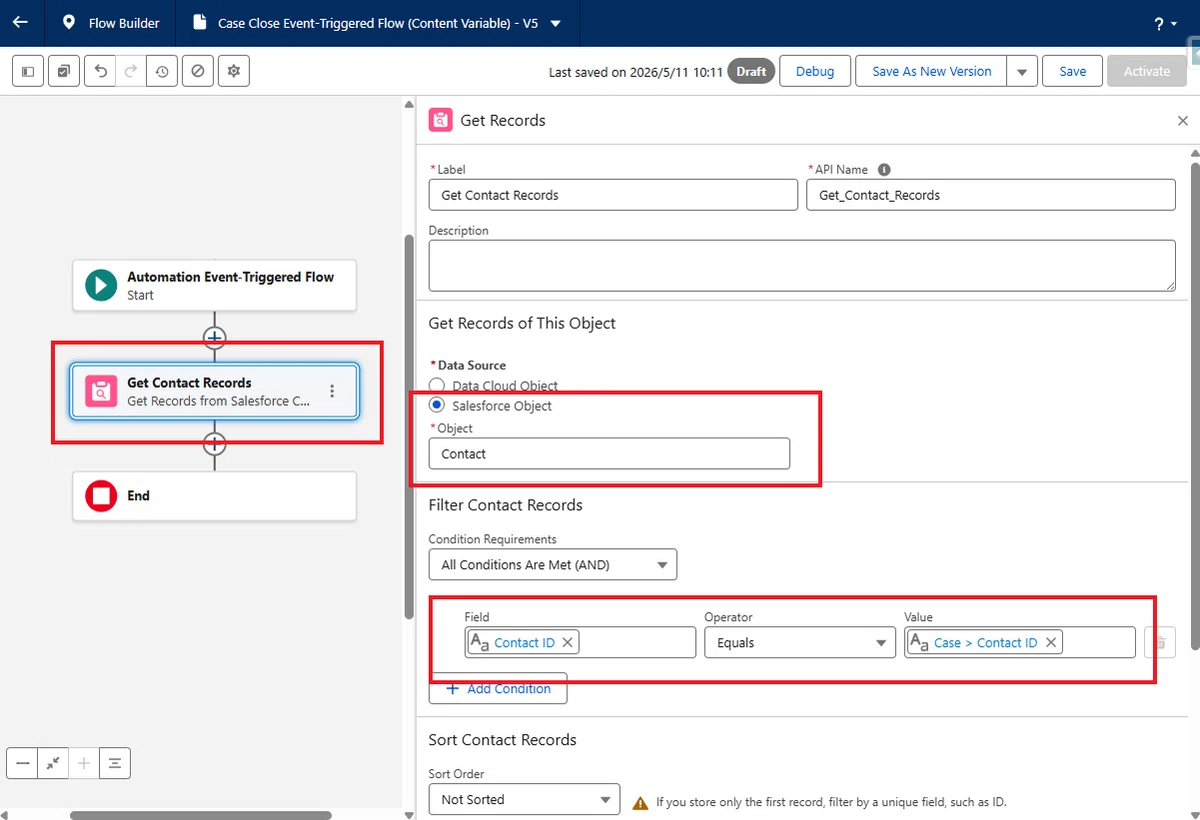Click the Save button
Viewport: 1200px width, 820px height.
pos(1073,71)
